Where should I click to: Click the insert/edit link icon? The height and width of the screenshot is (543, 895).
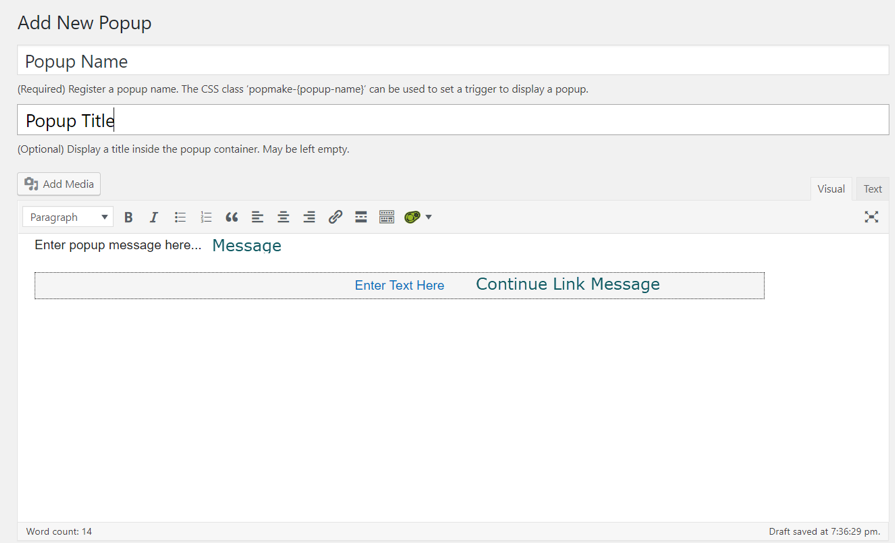[x=335, y=217]
